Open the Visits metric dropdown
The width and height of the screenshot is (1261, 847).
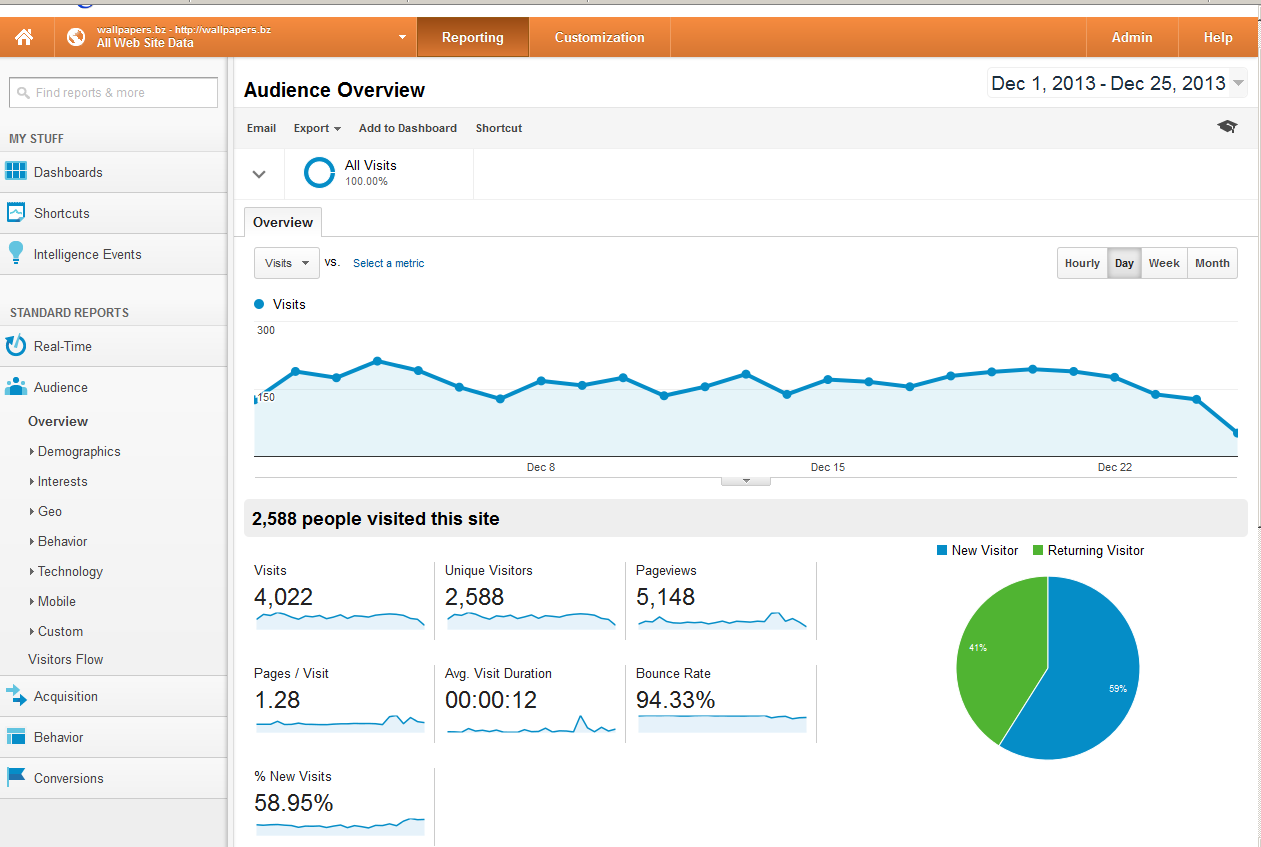(x=287, y=263)
